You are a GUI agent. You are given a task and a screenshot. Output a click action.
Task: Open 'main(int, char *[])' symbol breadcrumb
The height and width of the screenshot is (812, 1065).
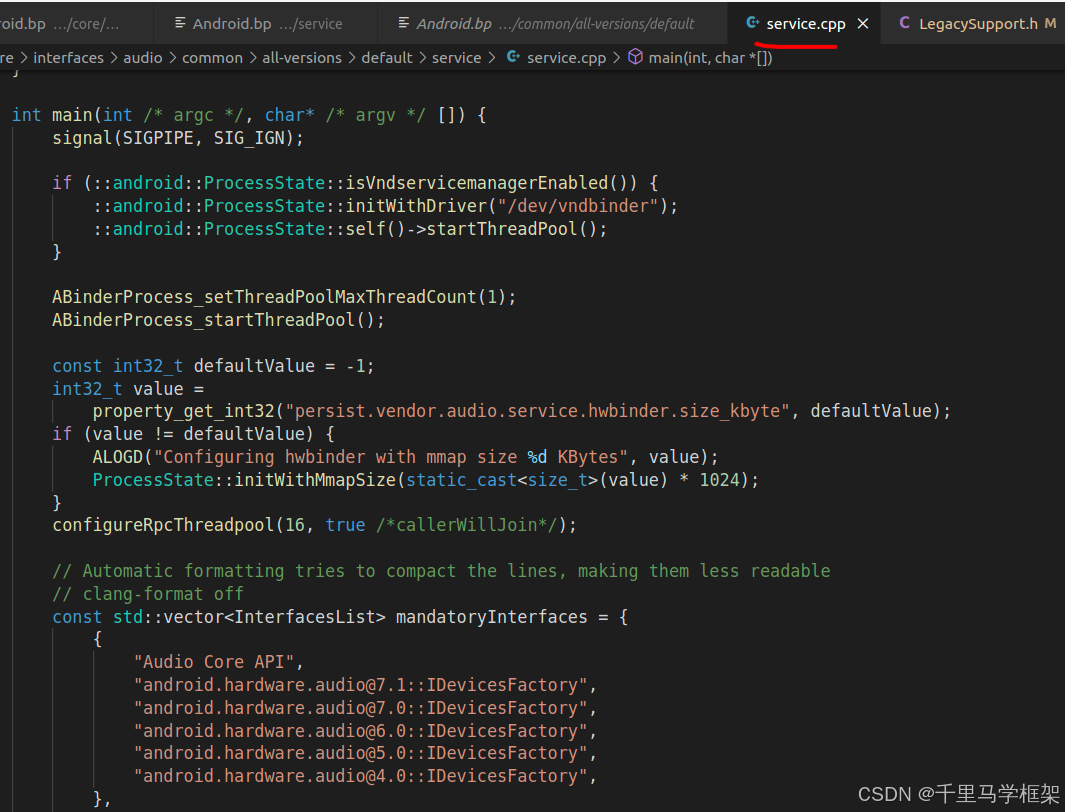point(710,58)
